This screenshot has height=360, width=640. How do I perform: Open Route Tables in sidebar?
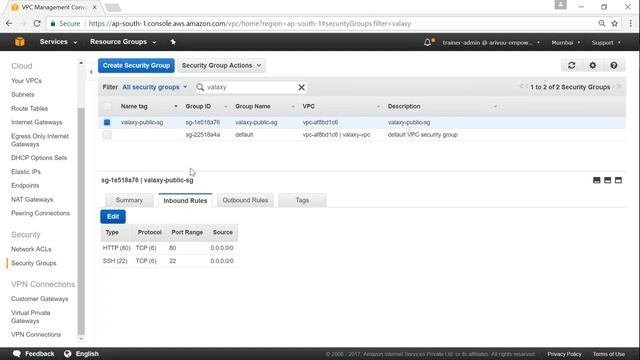pos(29,109)
